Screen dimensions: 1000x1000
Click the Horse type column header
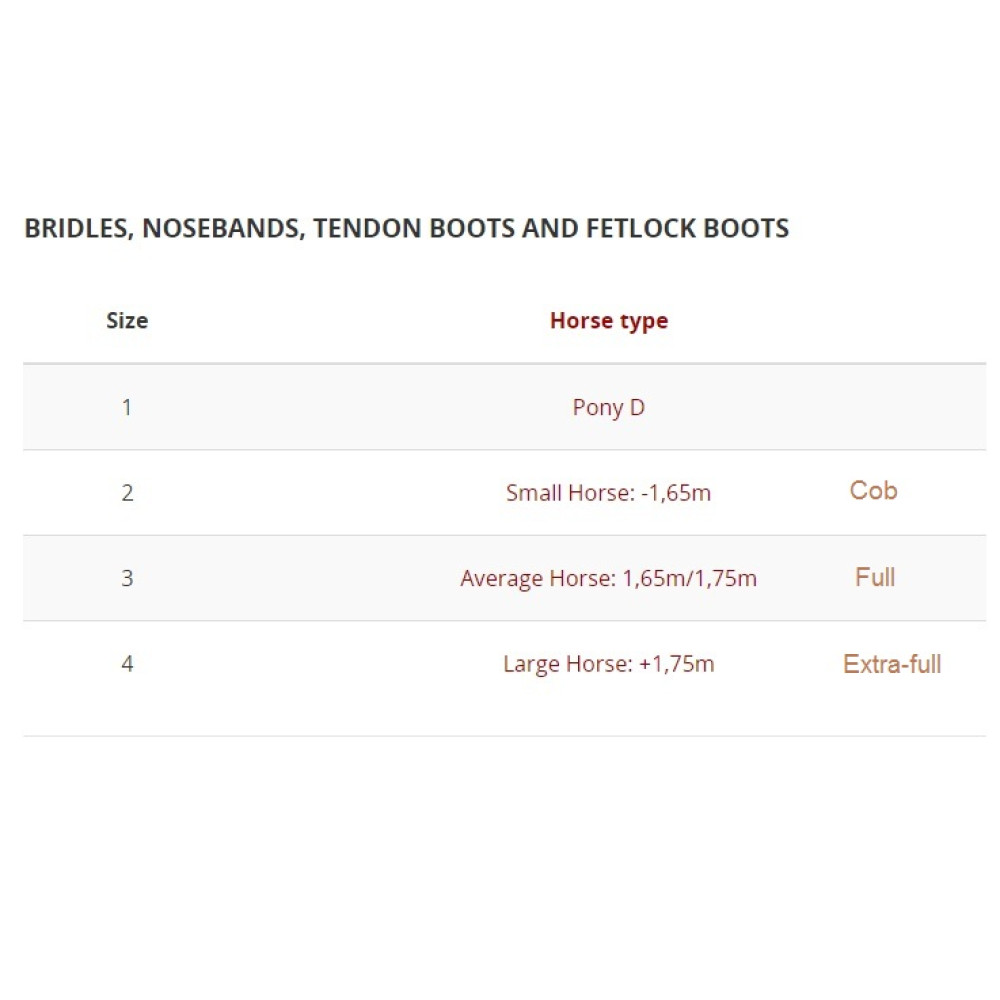(608, 321)
